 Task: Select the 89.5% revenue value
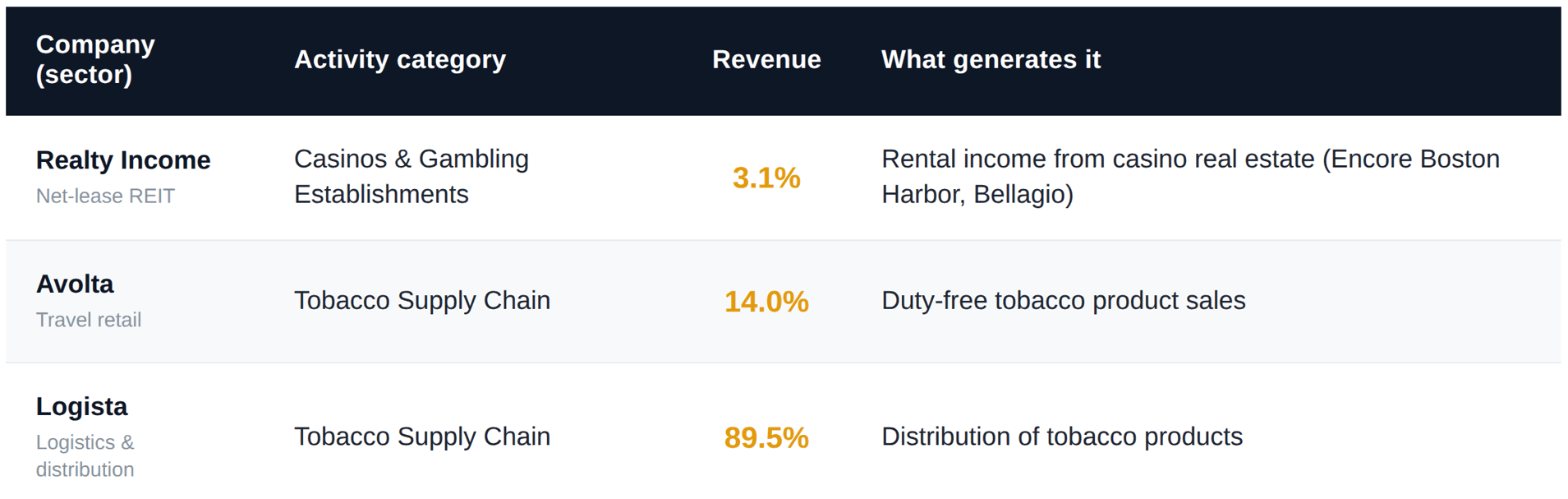point(766,437)
